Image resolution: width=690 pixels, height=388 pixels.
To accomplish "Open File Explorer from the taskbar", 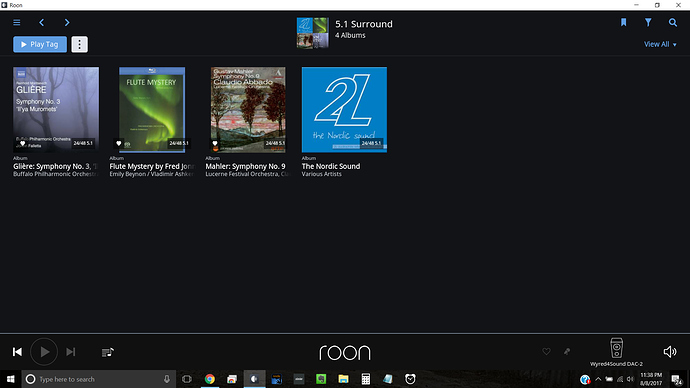I will (343, 379).
